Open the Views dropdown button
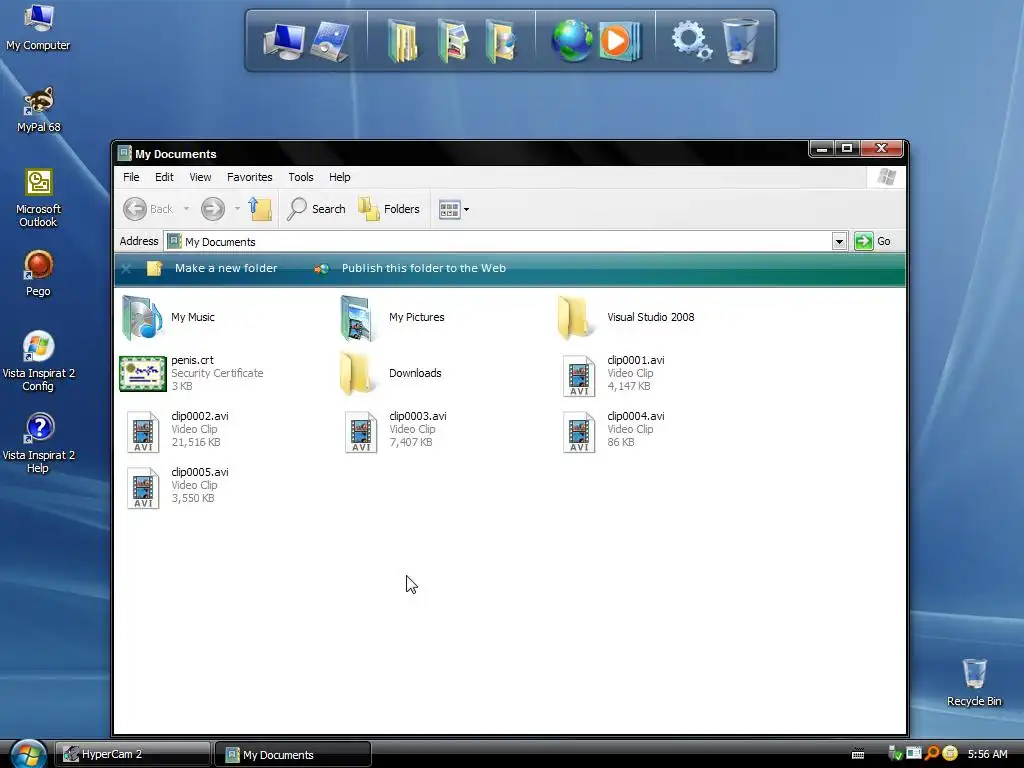1024x768 pixels. point(453,210)
